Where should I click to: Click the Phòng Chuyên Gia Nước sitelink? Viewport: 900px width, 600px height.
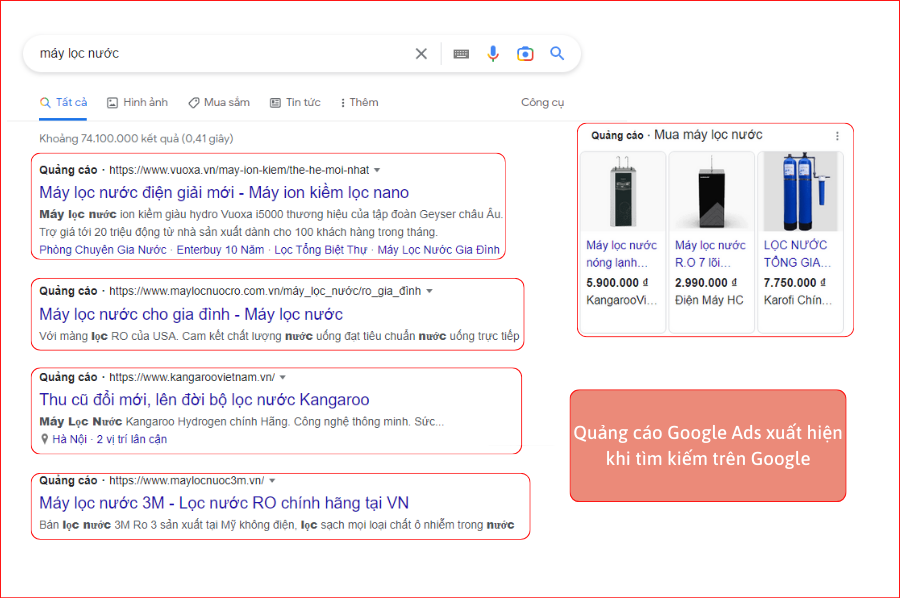coord(103,250)
